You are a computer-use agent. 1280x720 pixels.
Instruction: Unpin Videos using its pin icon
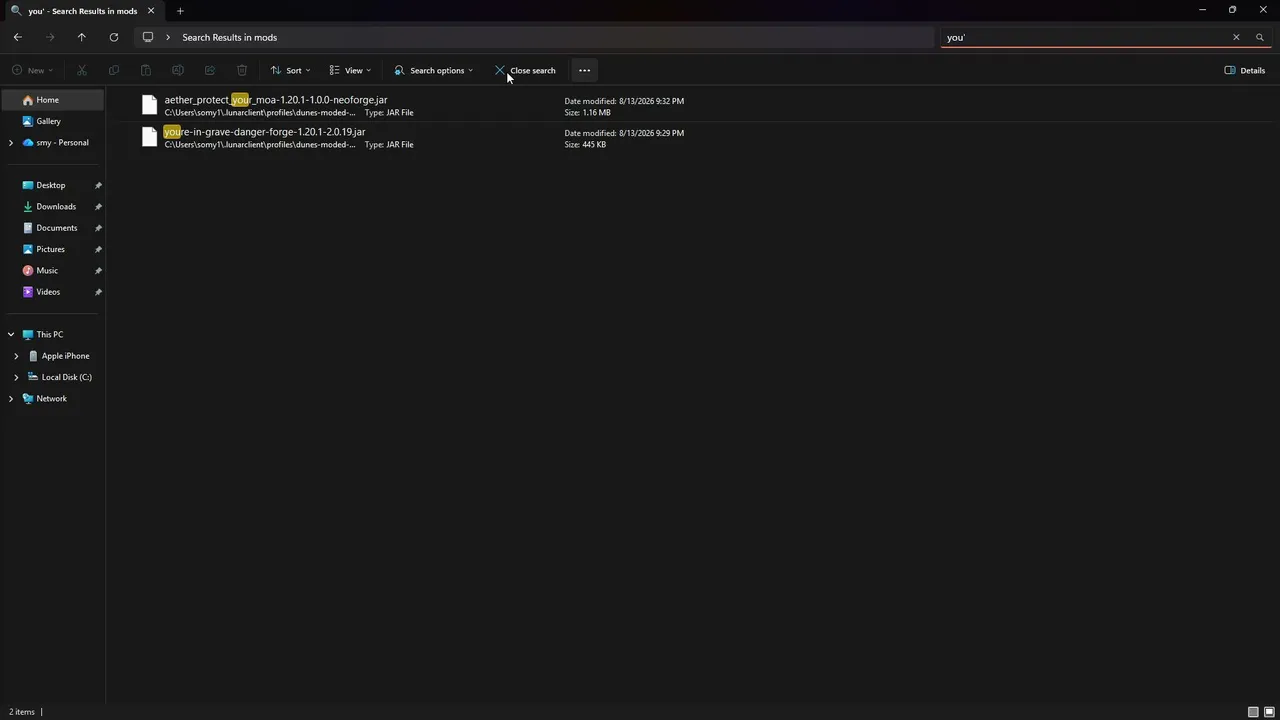point(98,292)
